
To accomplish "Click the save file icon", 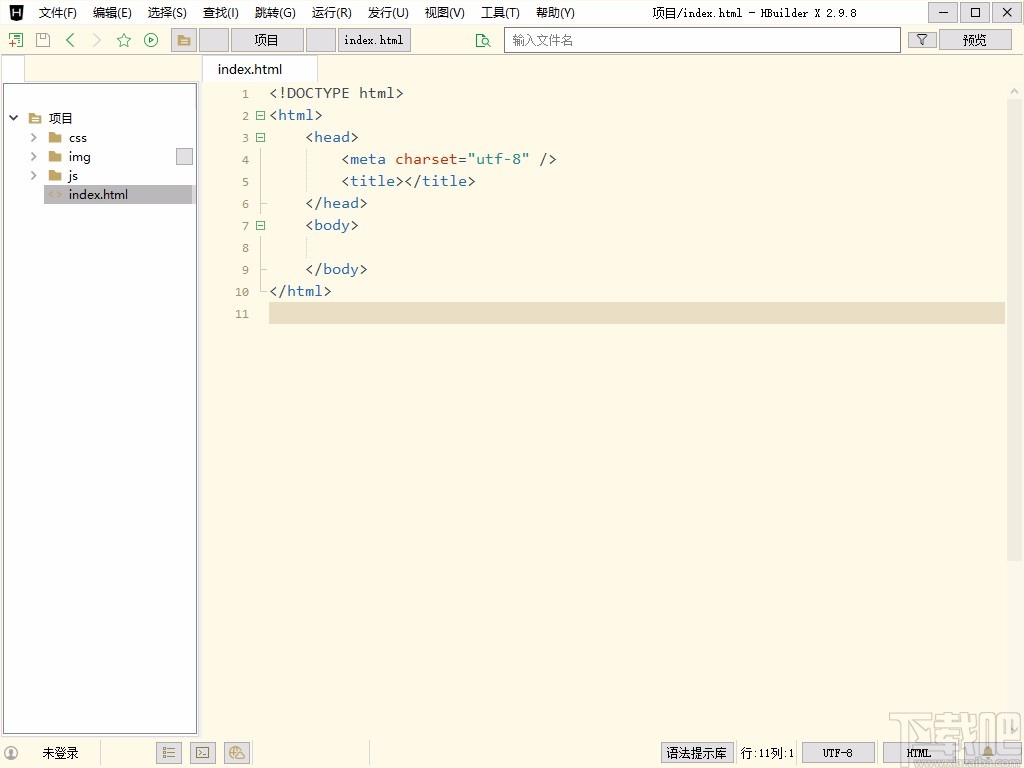I will pyautogui.click(x=42, y=40).
